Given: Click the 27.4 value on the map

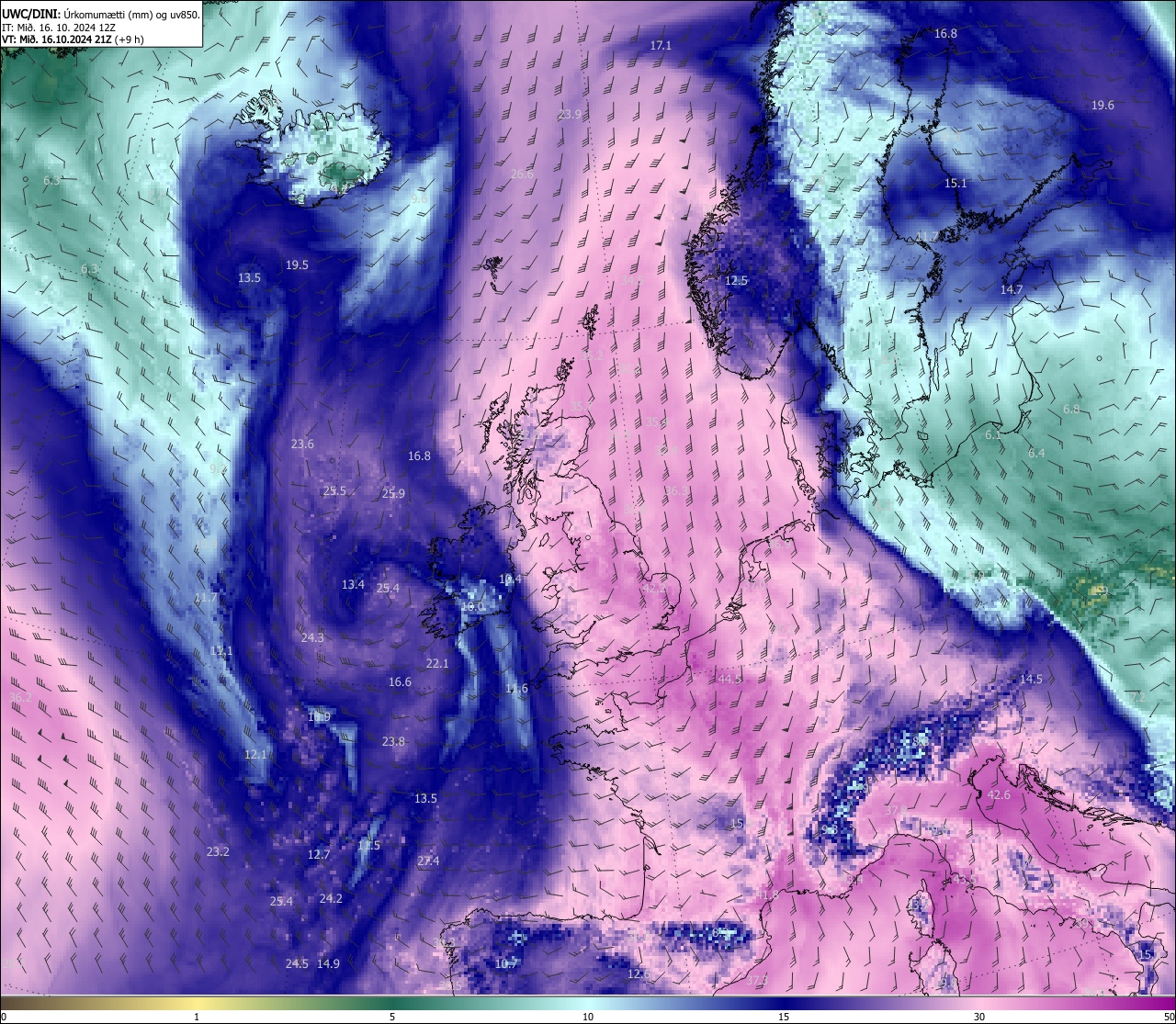Looking at the screenshot, I should (428, 861).
